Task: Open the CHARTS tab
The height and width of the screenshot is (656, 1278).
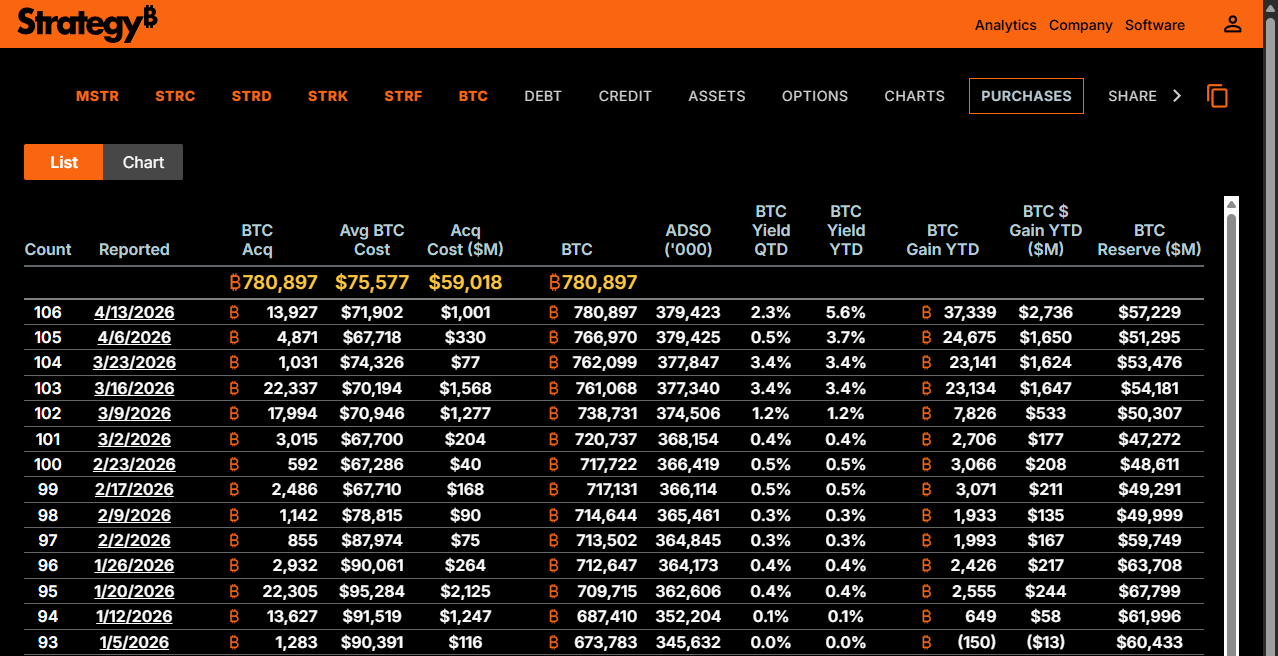Action: point(914,96)
